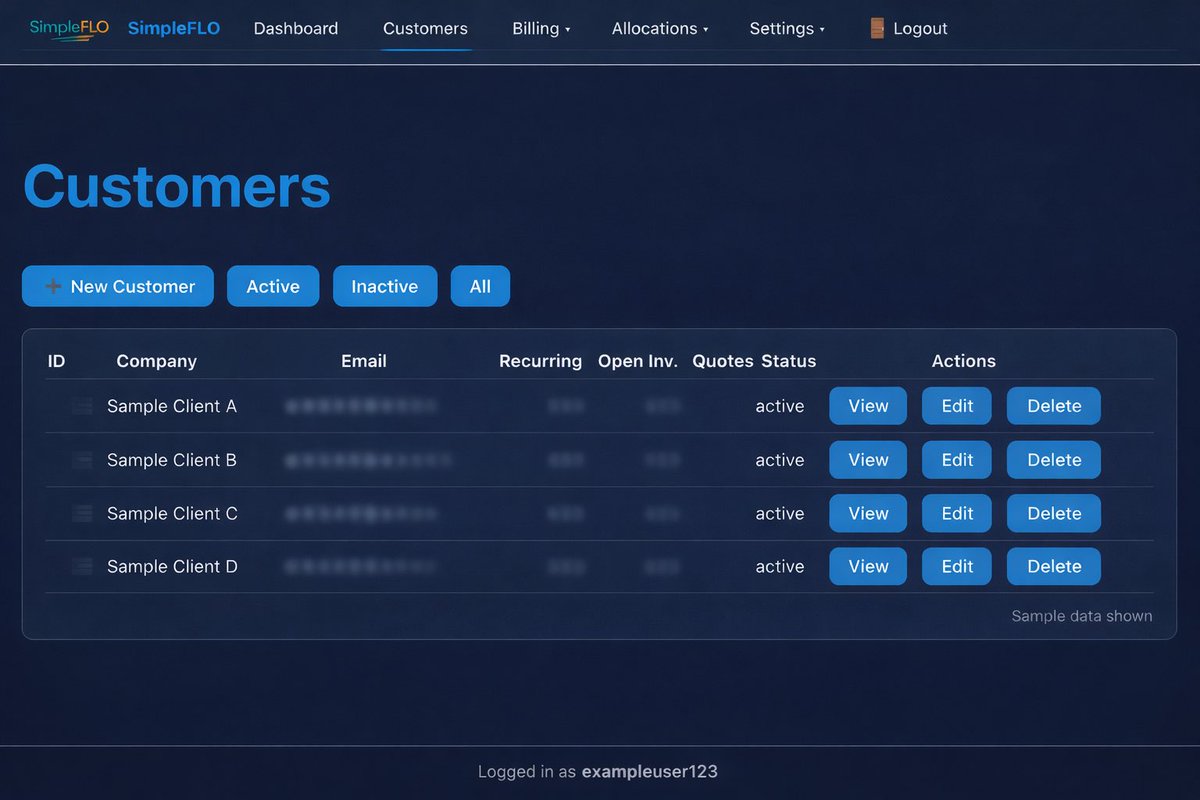Delete Sample Client A
Screen dimensions: 1200x800
click(x=1054, y=406)
